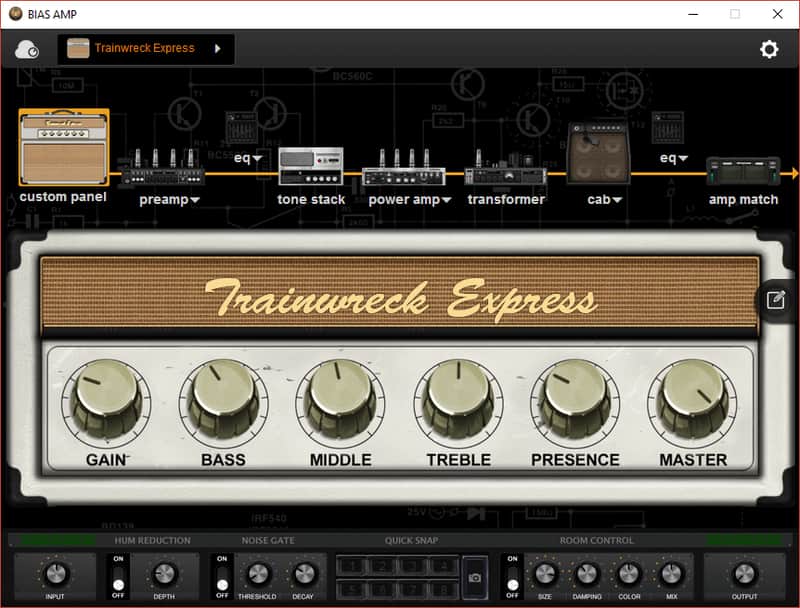Click the INPUT level knob

pyautogui.click(x=56, y=574)
